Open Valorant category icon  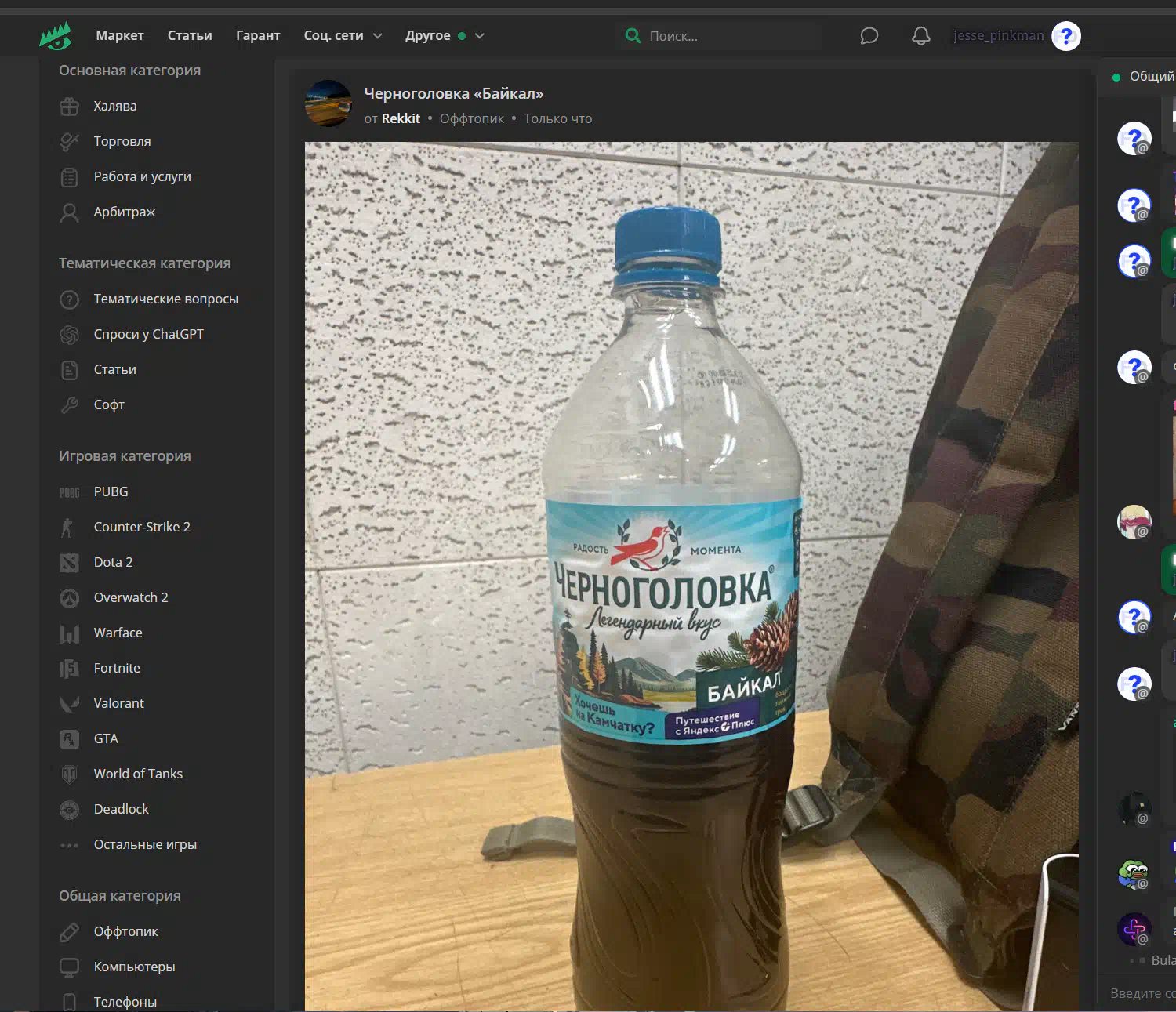[70, 704]
